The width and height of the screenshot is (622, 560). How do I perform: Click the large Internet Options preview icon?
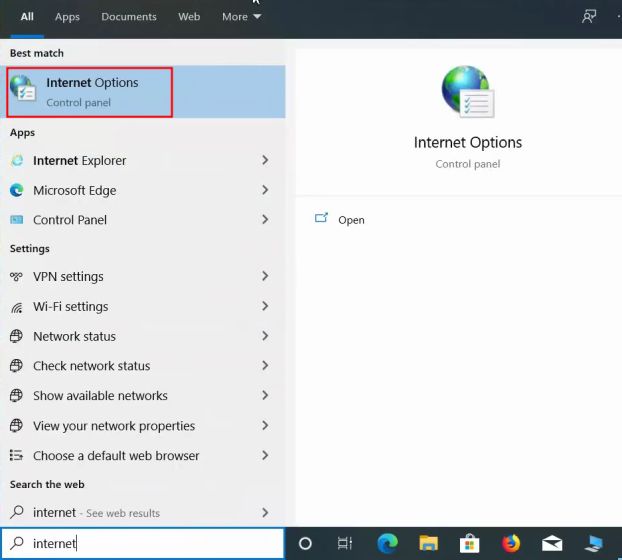(468, 92)
